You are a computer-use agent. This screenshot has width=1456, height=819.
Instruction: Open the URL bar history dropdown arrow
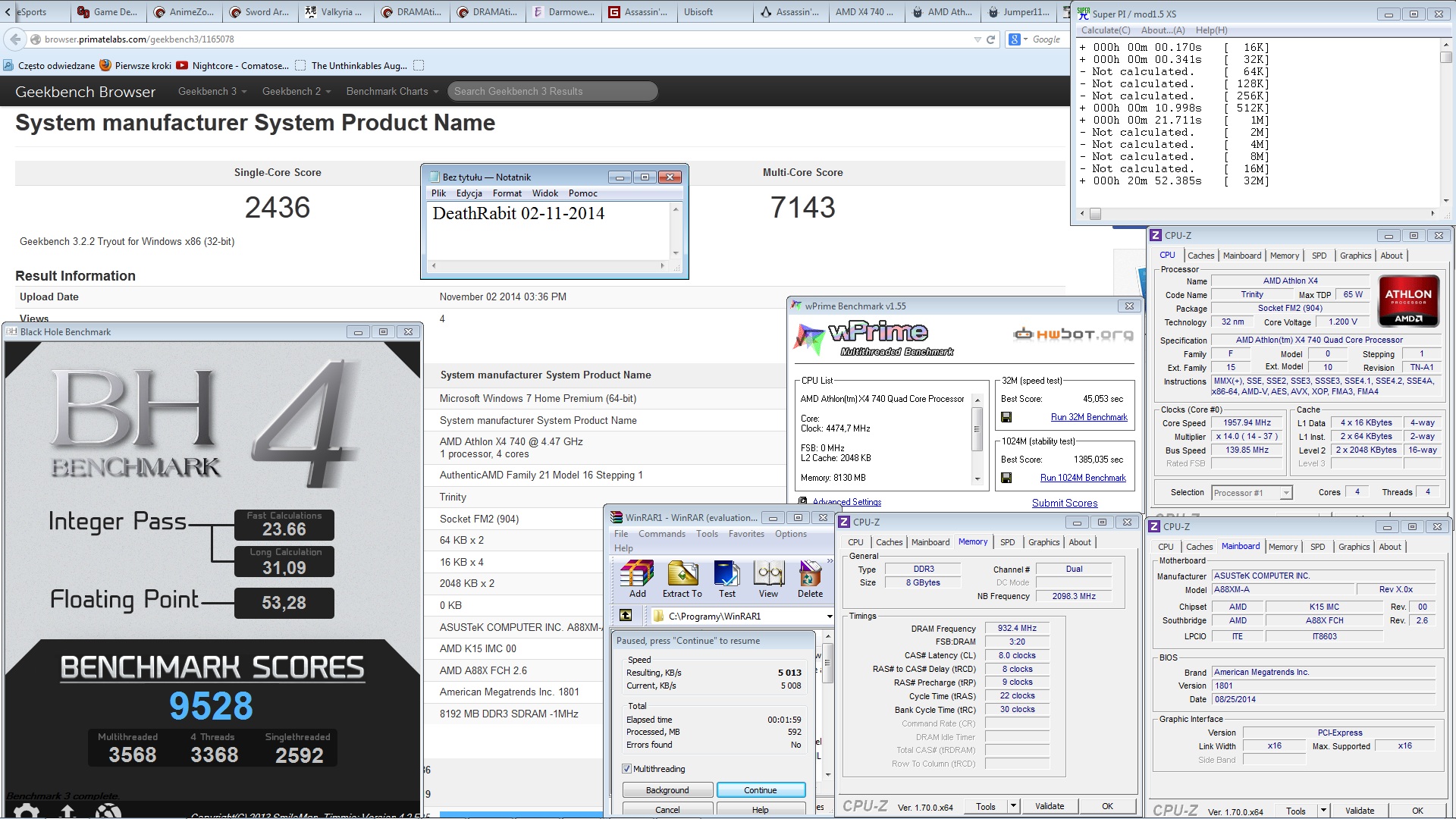[x=977, y=39]
